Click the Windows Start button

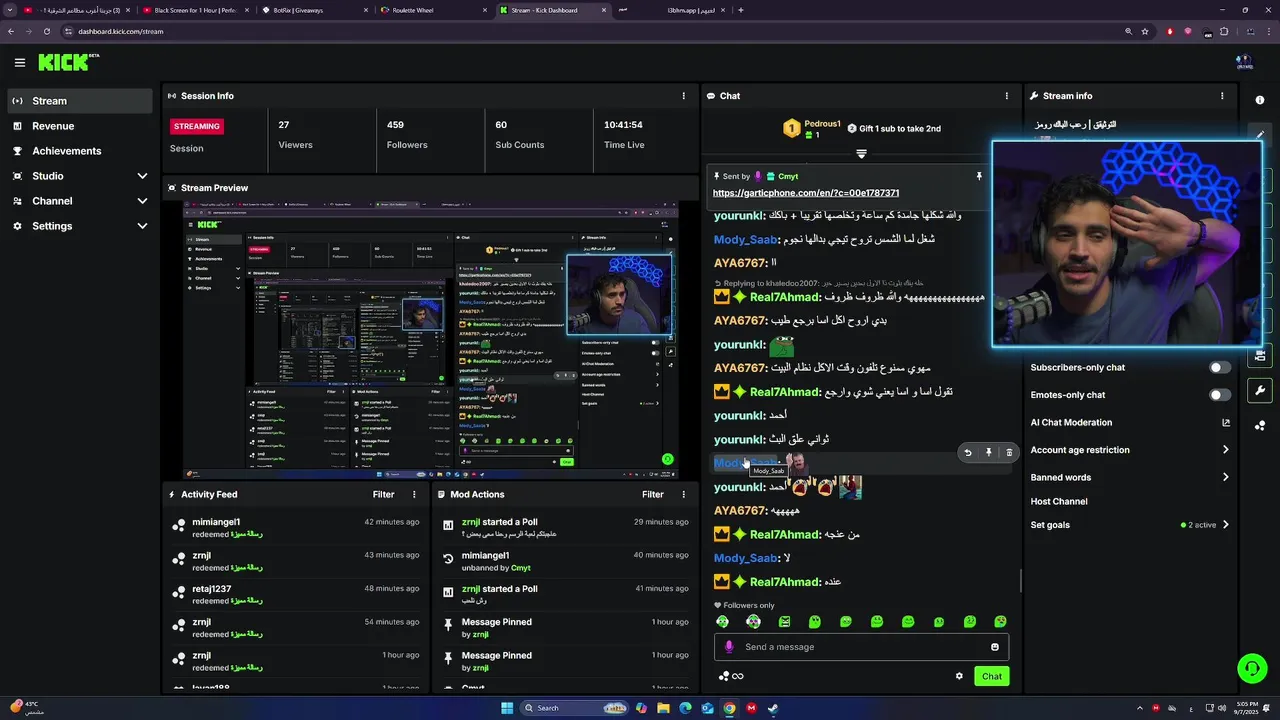[x=507, y=708]
